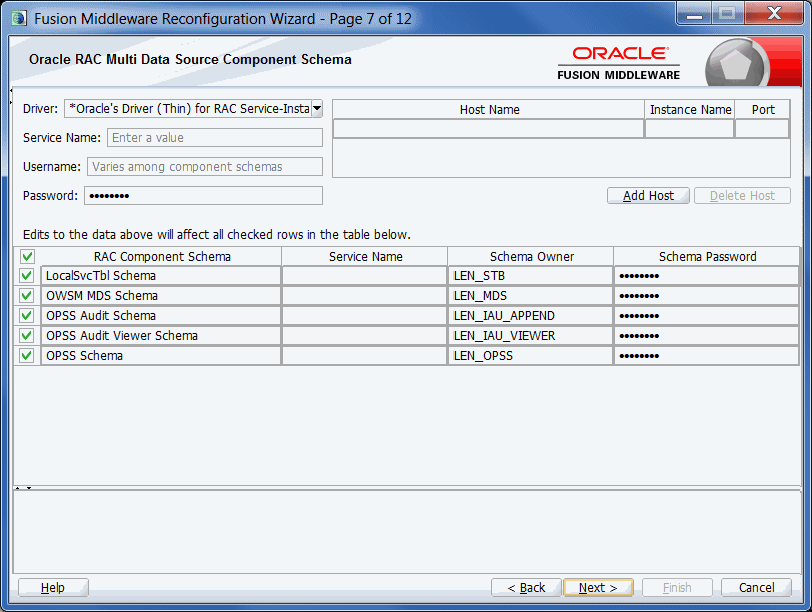The height and width of the screenshot is (612, 812).
Task: Click the Add Host button
Action: tap(648, 196)
